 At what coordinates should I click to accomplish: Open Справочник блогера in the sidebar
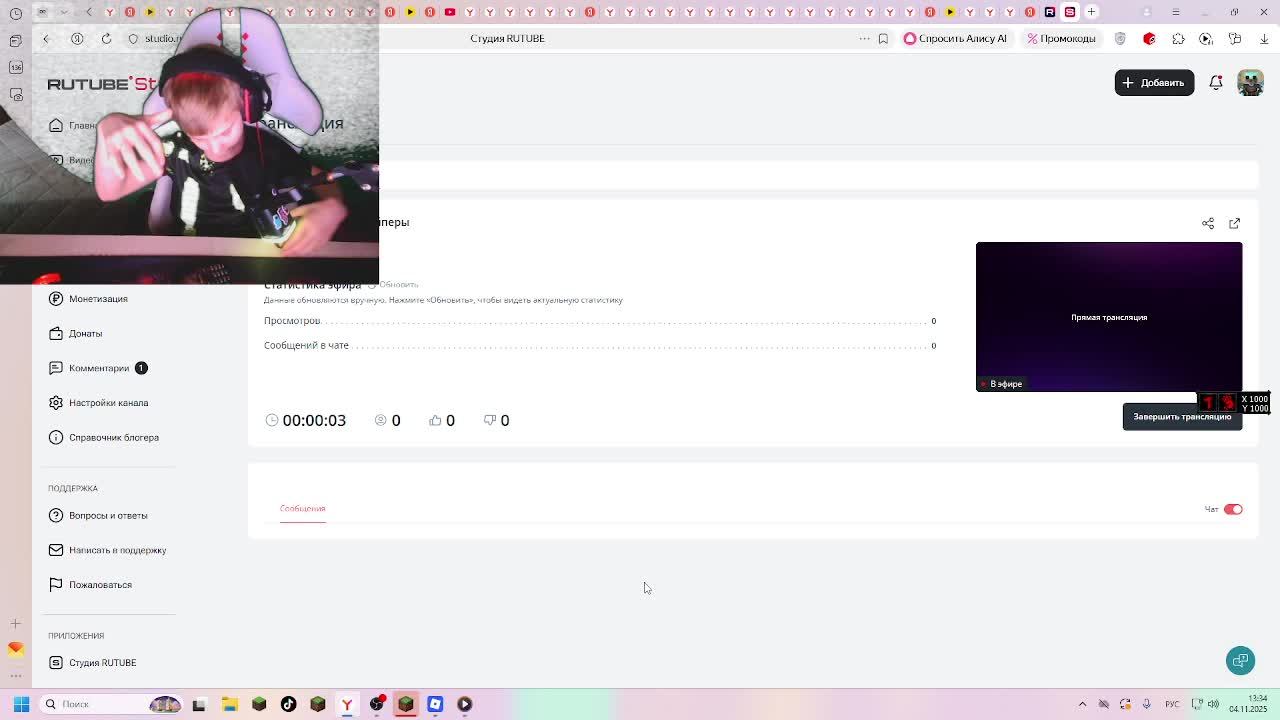click(114, 437)
